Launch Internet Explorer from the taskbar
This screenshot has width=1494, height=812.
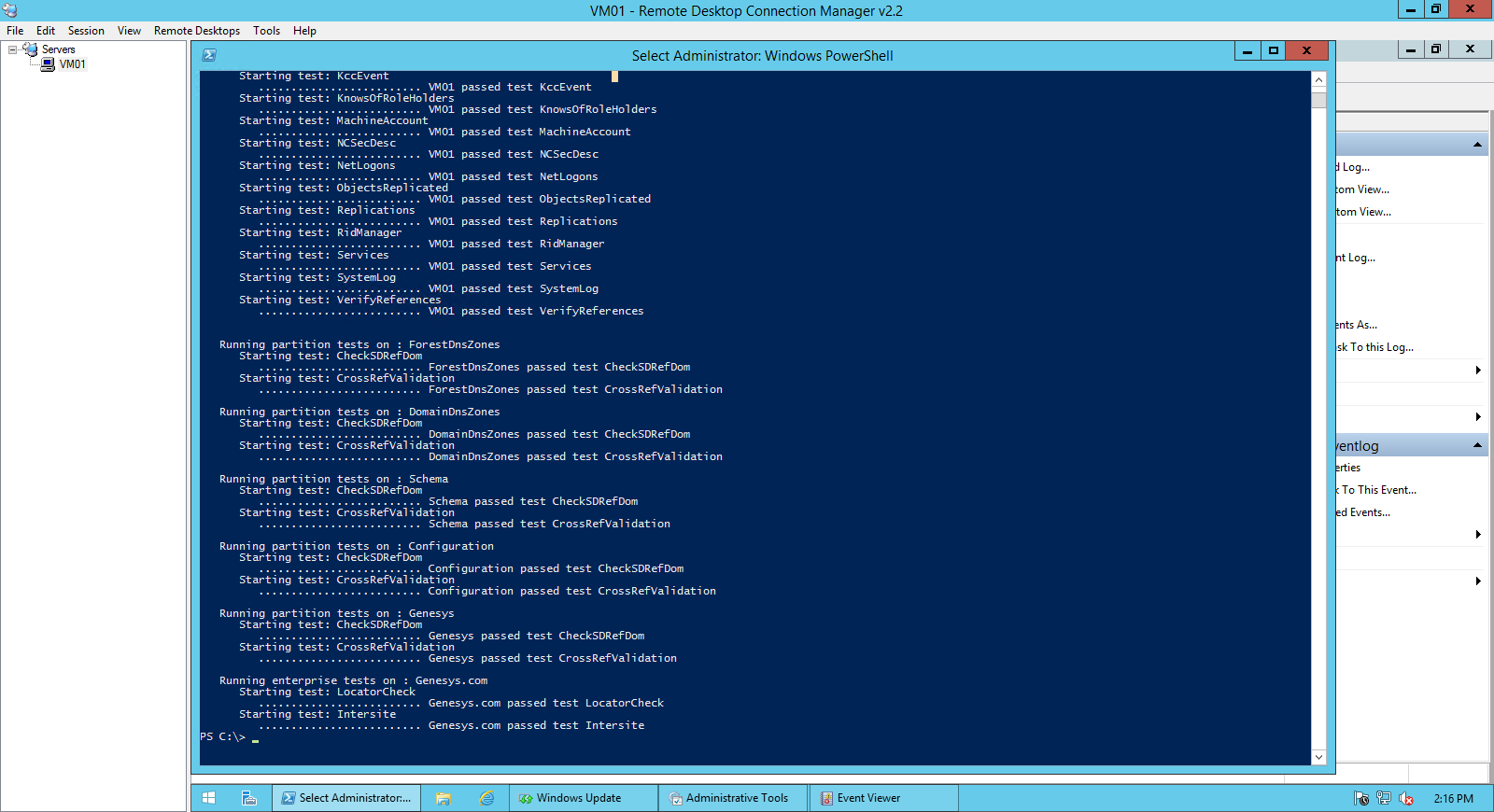pyautogui.click(x=486, y=798)
